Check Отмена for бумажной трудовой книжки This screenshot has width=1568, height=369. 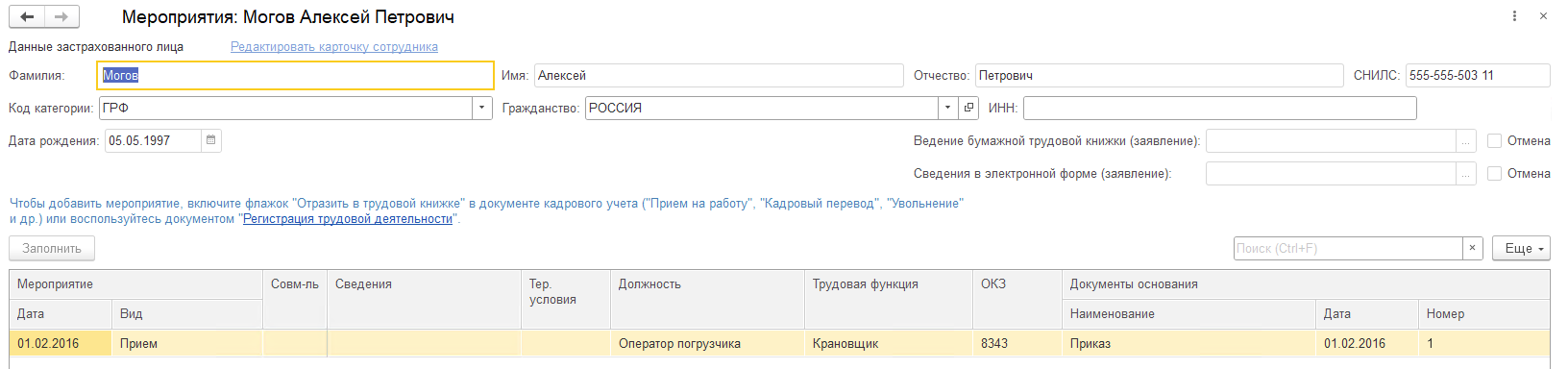[1494, 141]
